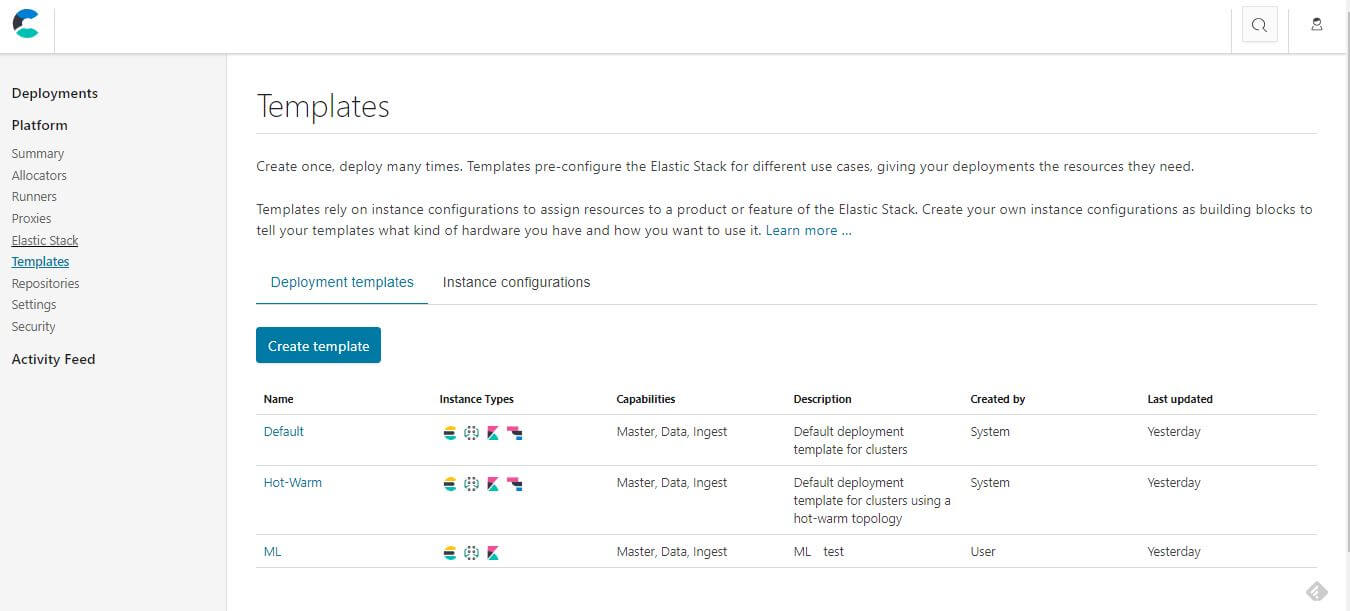This screenshot has width=1350, height=611.
Task: Click Kibana icon in Default row
Action: click(x=493, y=433)
